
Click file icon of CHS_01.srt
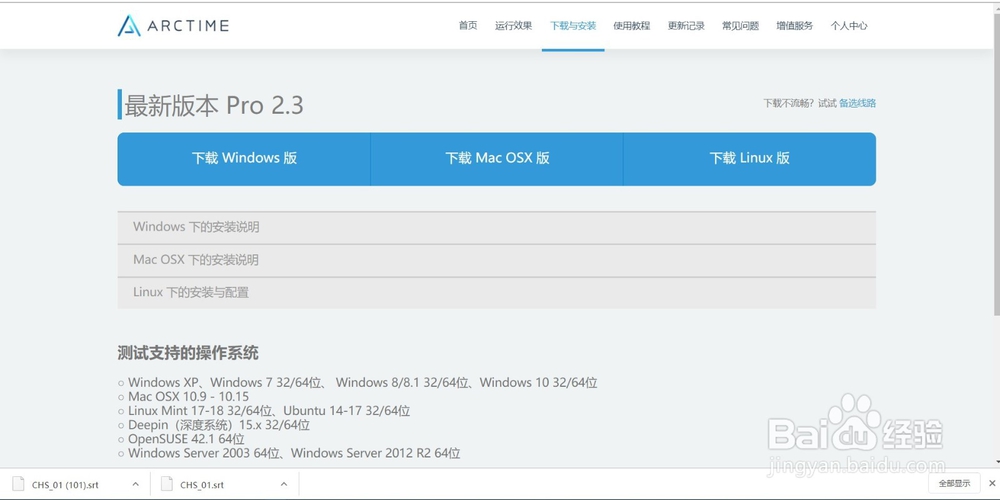coord(166,484)
